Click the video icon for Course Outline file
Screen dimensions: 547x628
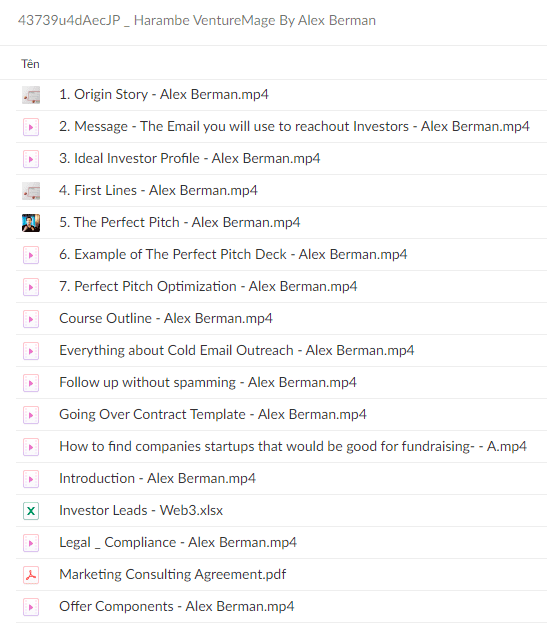click(31, 319)
